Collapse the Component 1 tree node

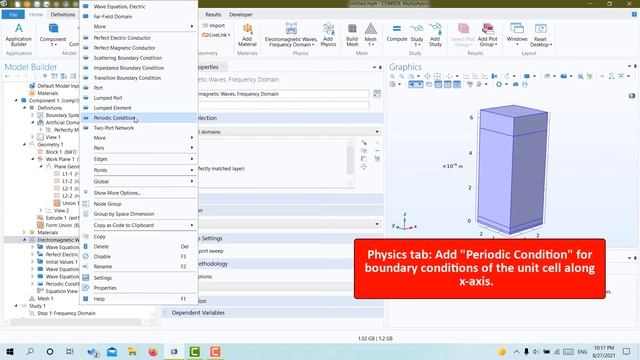tap(16, 100)
